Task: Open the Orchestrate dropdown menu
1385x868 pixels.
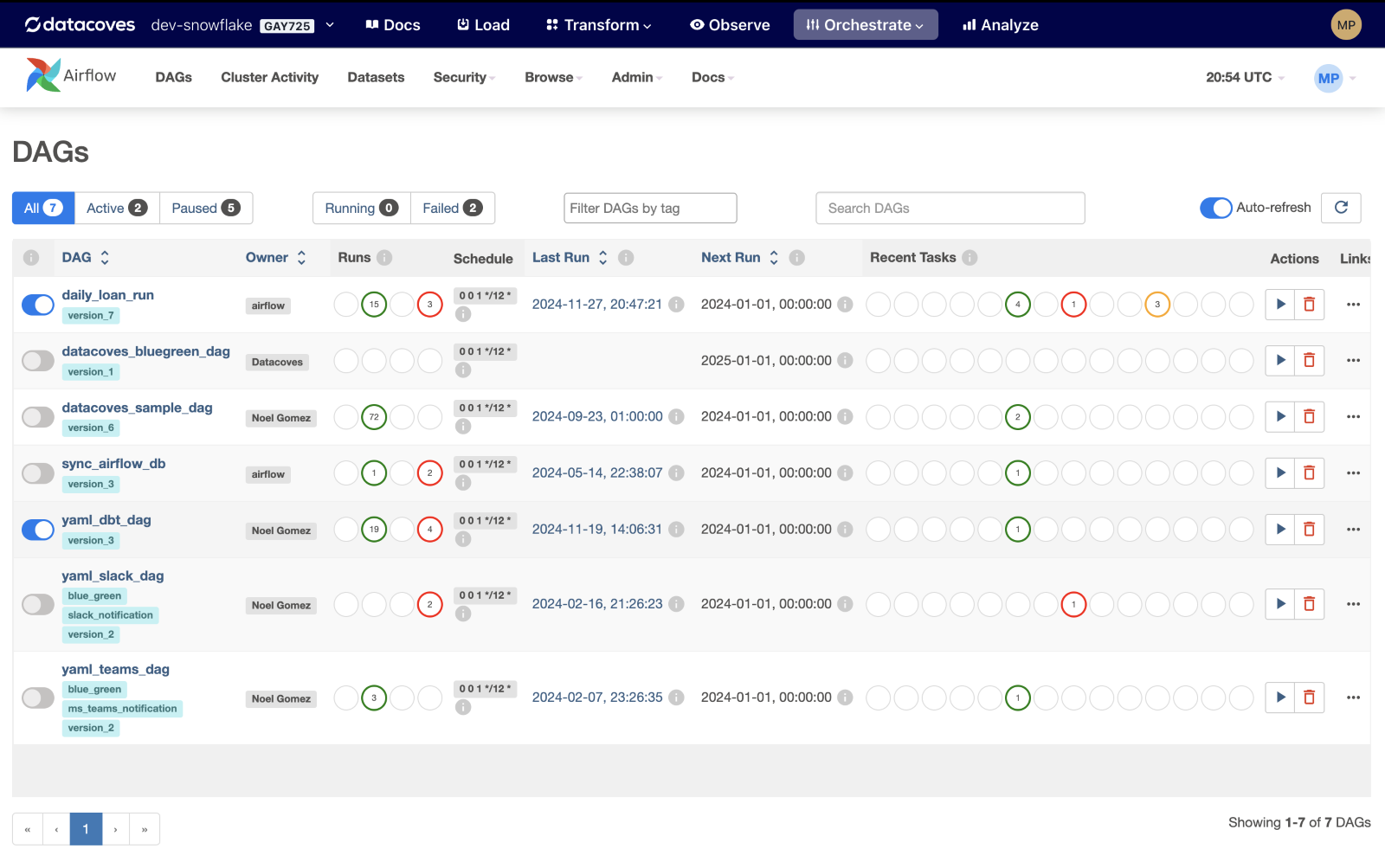Action: pos(866,25)
